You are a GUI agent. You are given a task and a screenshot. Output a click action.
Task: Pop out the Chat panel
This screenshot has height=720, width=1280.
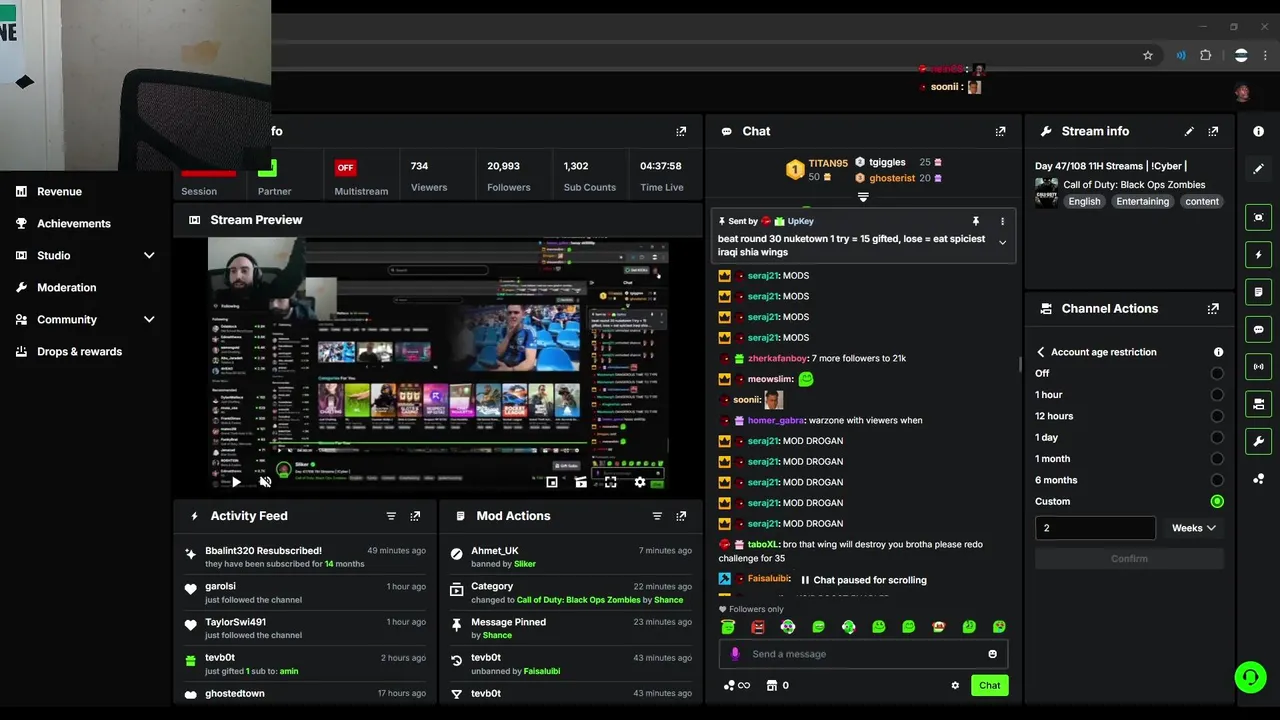pos(1000,131)
